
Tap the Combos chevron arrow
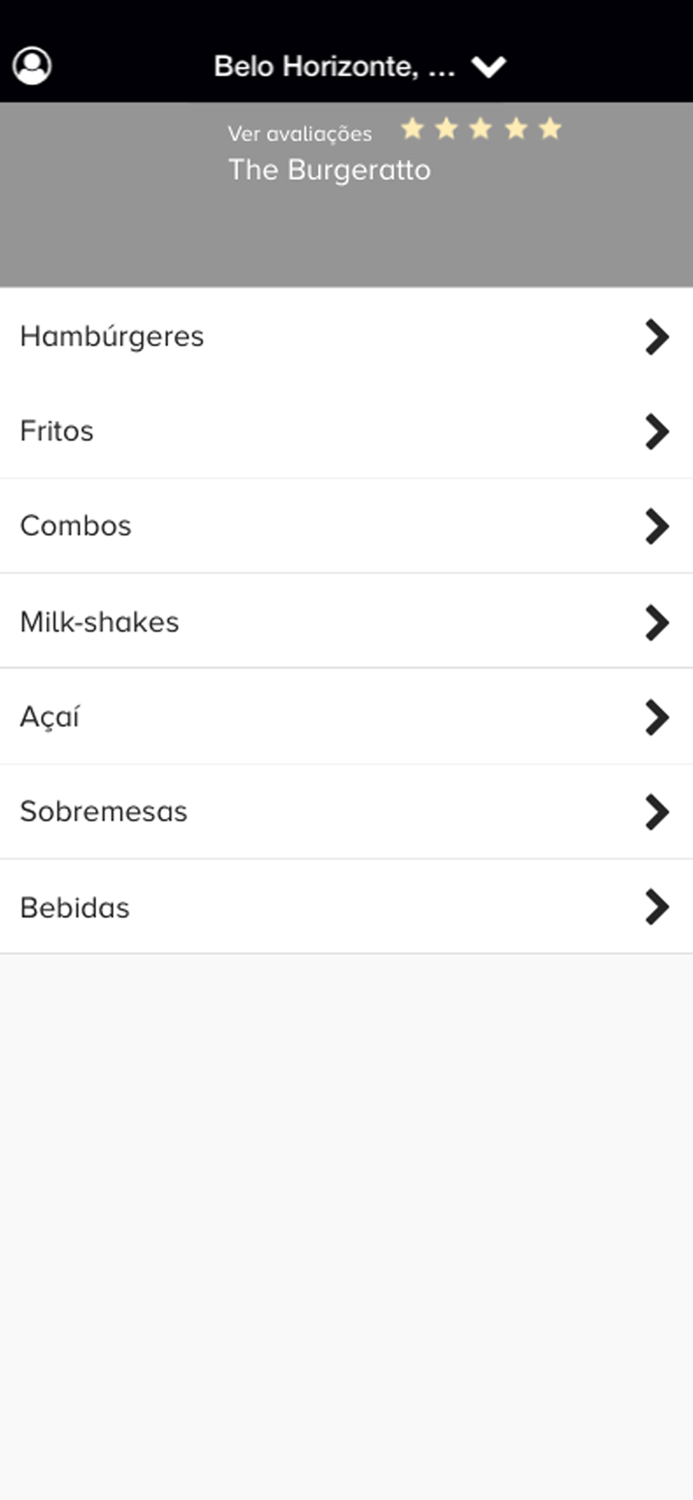pos(656,526)
